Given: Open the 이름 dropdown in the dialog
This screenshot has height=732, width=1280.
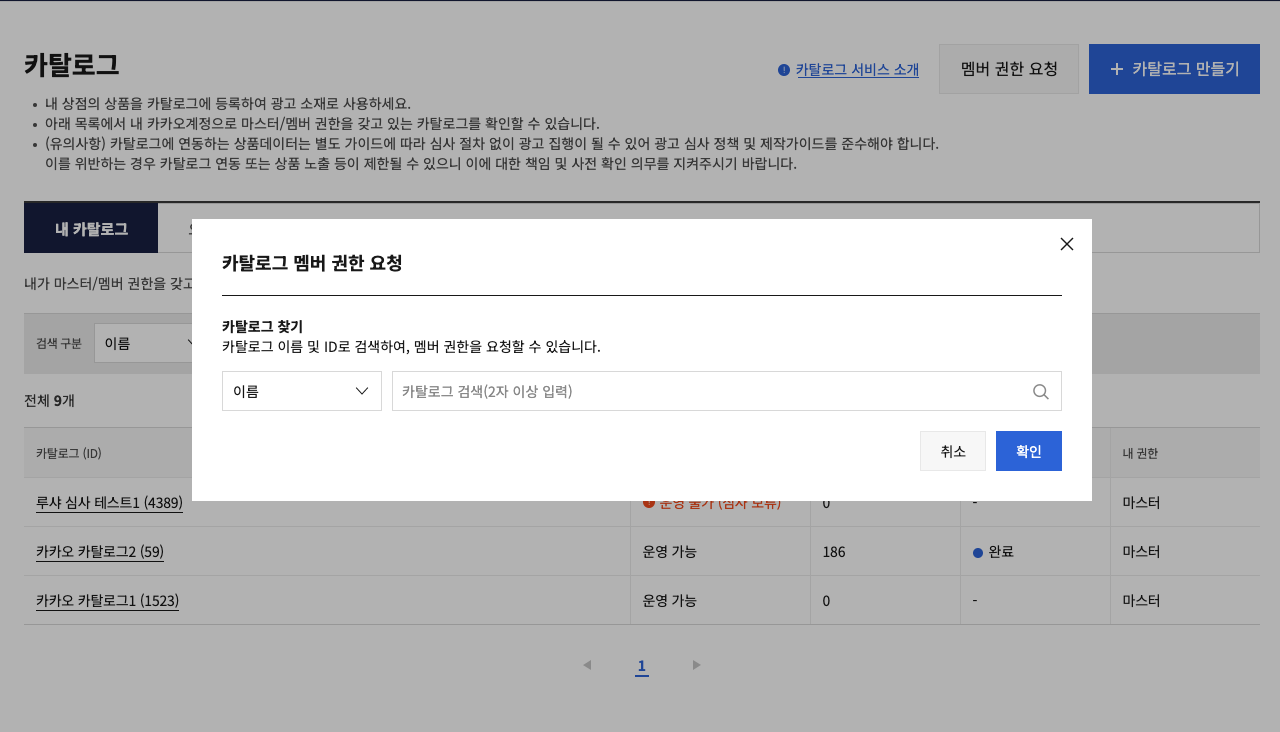Looking at the screenshot, I should point(301,391).
